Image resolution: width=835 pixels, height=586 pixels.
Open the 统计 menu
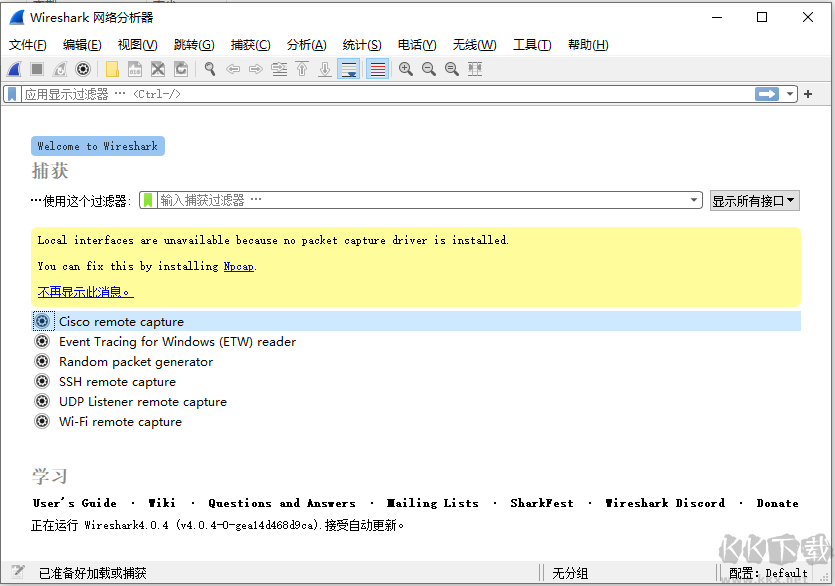[x=361, y=45]
